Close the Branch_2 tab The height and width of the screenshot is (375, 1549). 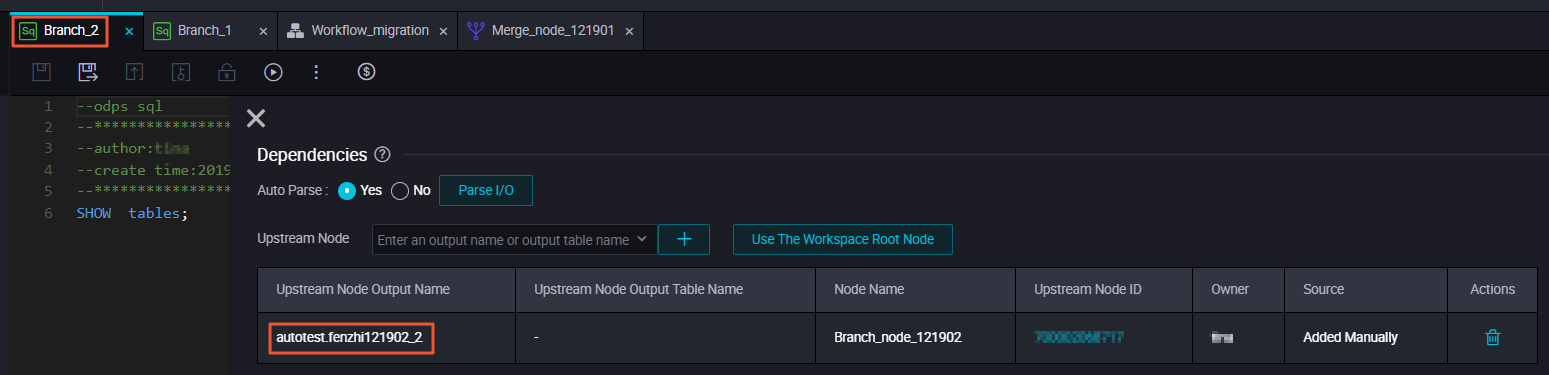coord(129,31)
